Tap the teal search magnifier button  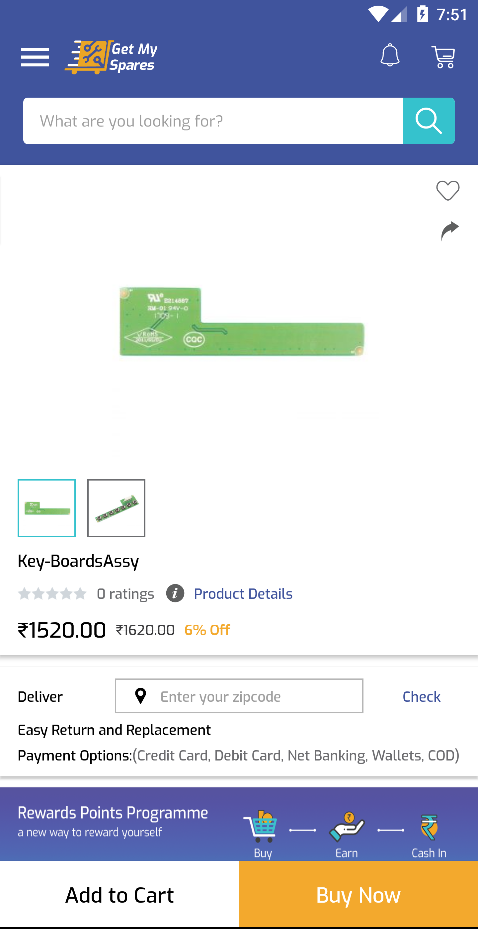click(x=429, y=121)
